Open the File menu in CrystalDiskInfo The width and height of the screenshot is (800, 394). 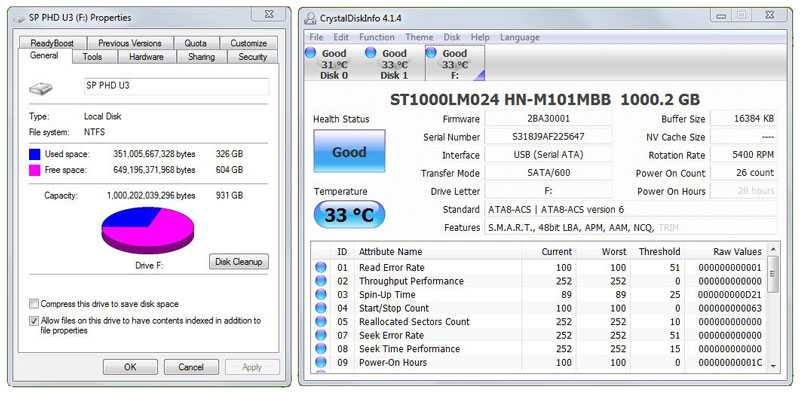[x=316, y=37]
